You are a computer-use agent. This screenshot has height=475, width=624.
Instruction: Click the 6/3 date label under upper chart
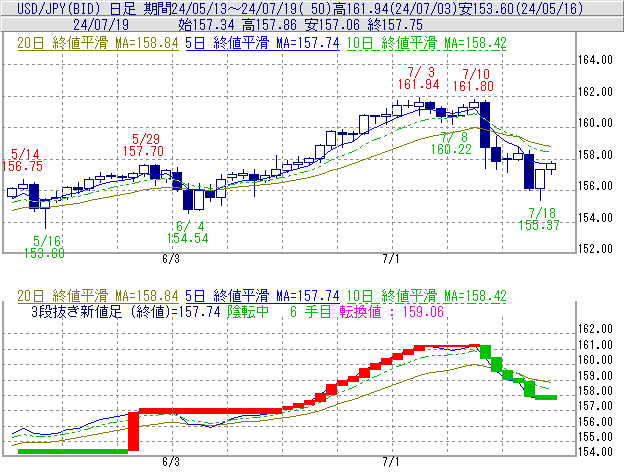point(171,259)
